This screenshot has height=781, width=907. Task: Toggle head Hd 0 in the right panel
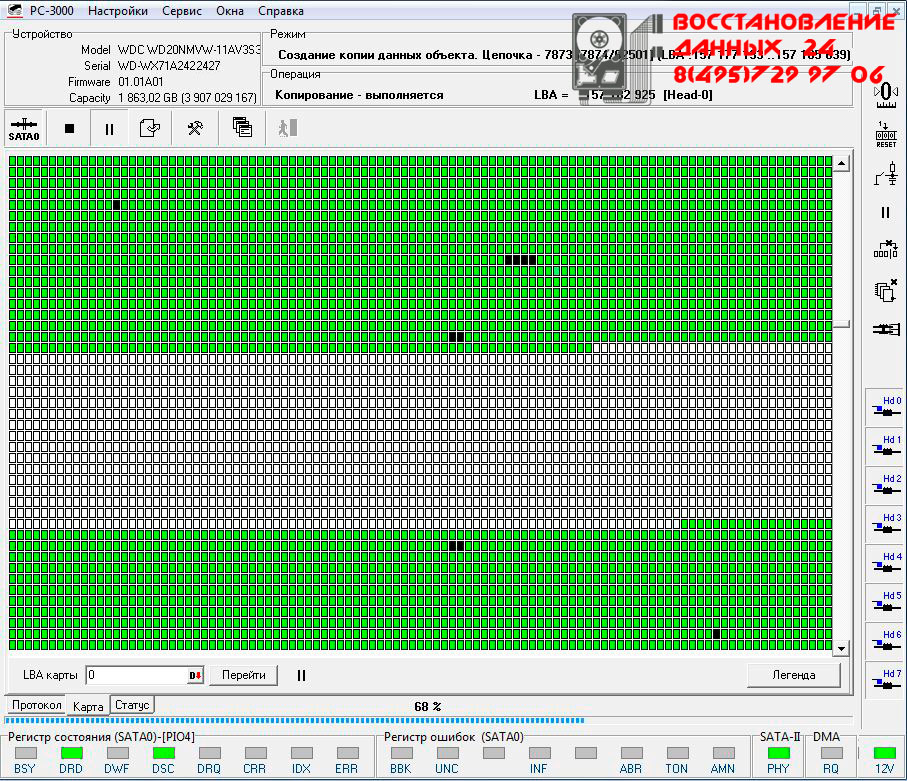tap(885, 407)
